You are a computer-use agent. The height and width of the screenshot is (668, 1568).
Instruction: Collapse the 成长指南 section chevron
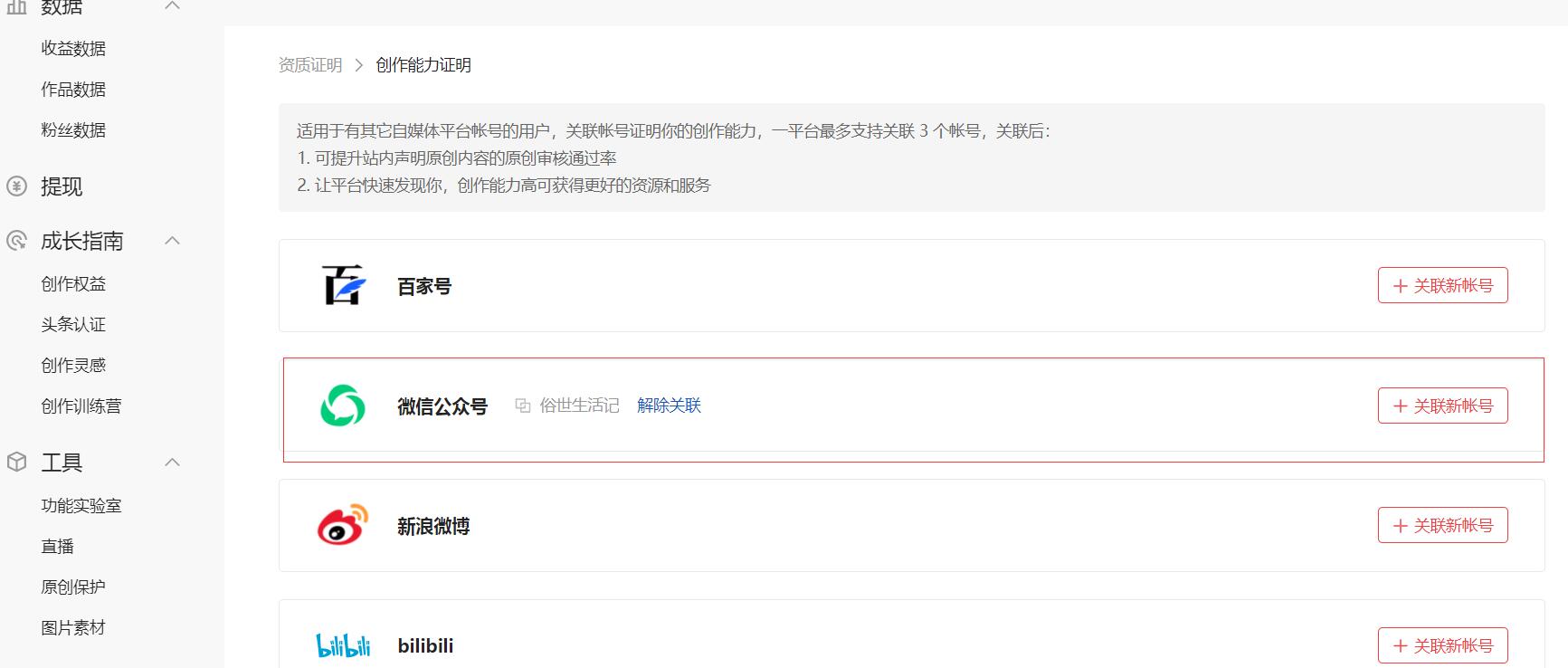[173, 241]
